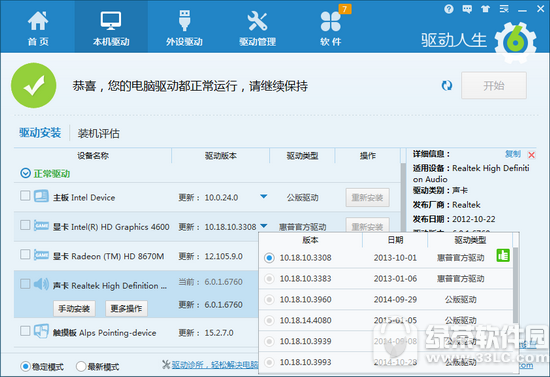Click 发布厂商 Realtek in details
Image resolution: width=550 pixels, height=377 pixels.
447,205
